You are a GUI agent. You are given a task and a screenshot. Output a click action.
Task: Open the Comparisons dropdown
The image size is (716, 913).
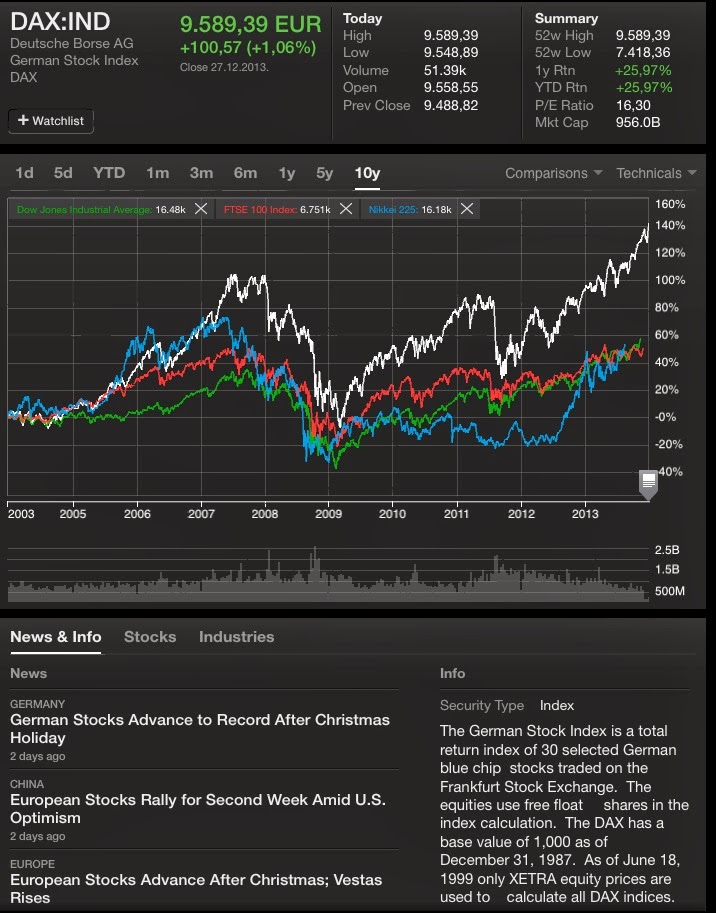tap(553, 173)
